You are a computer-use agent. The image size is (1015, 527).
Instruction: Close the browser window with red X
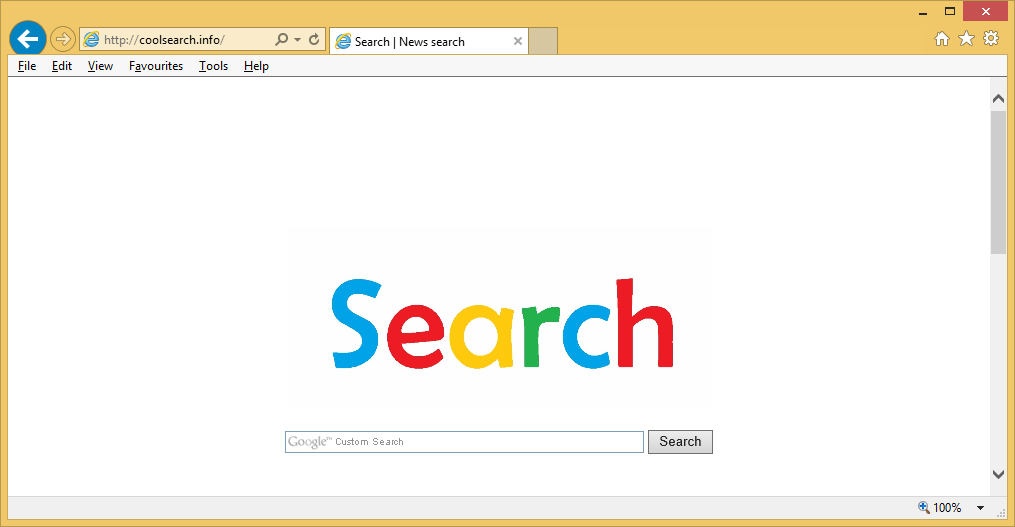pos(986,11)
